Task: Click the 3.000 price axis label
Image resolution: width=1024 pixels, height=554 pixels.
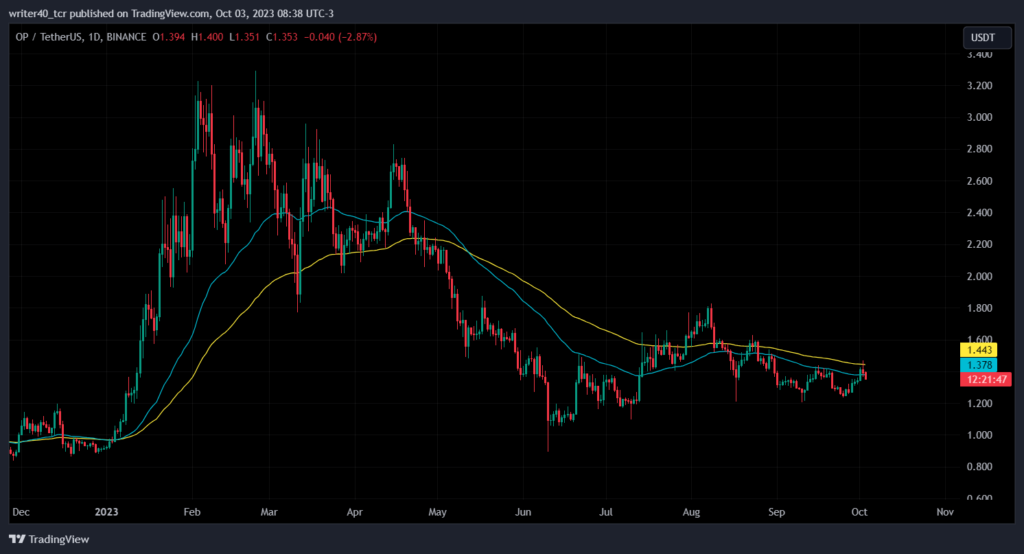Action: click(979, 118)
